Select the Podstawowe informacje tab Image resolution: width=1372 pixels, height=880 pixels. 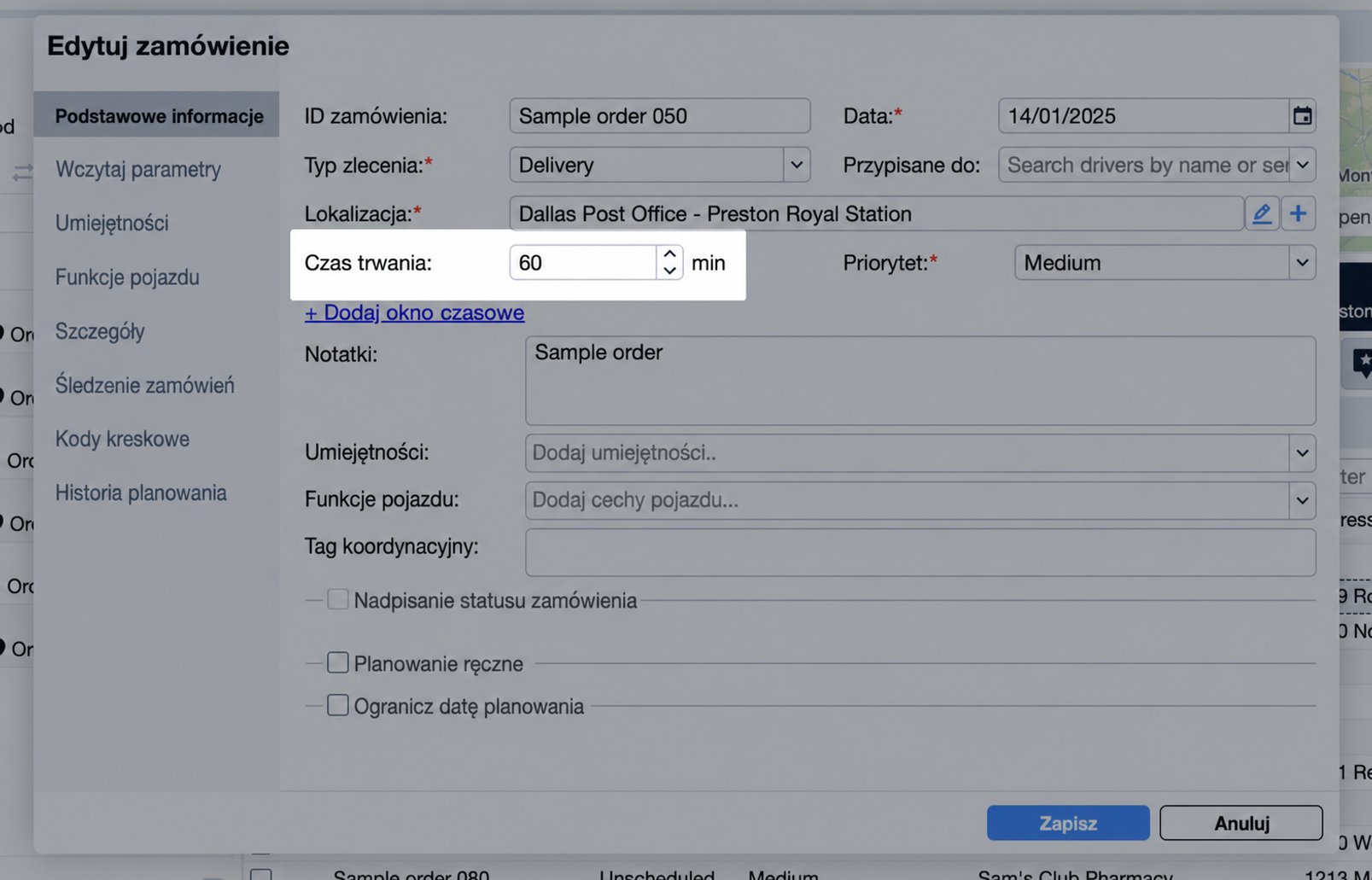(157, 115)
